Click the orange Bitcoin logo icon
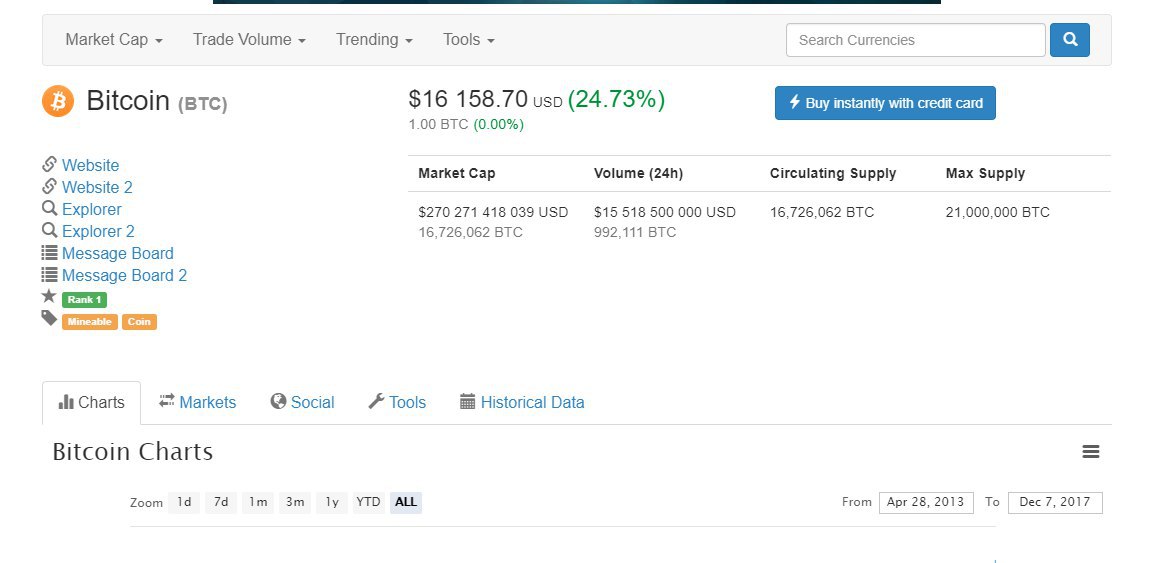This screenshot has height=563, width=1155. click(58, 101)
